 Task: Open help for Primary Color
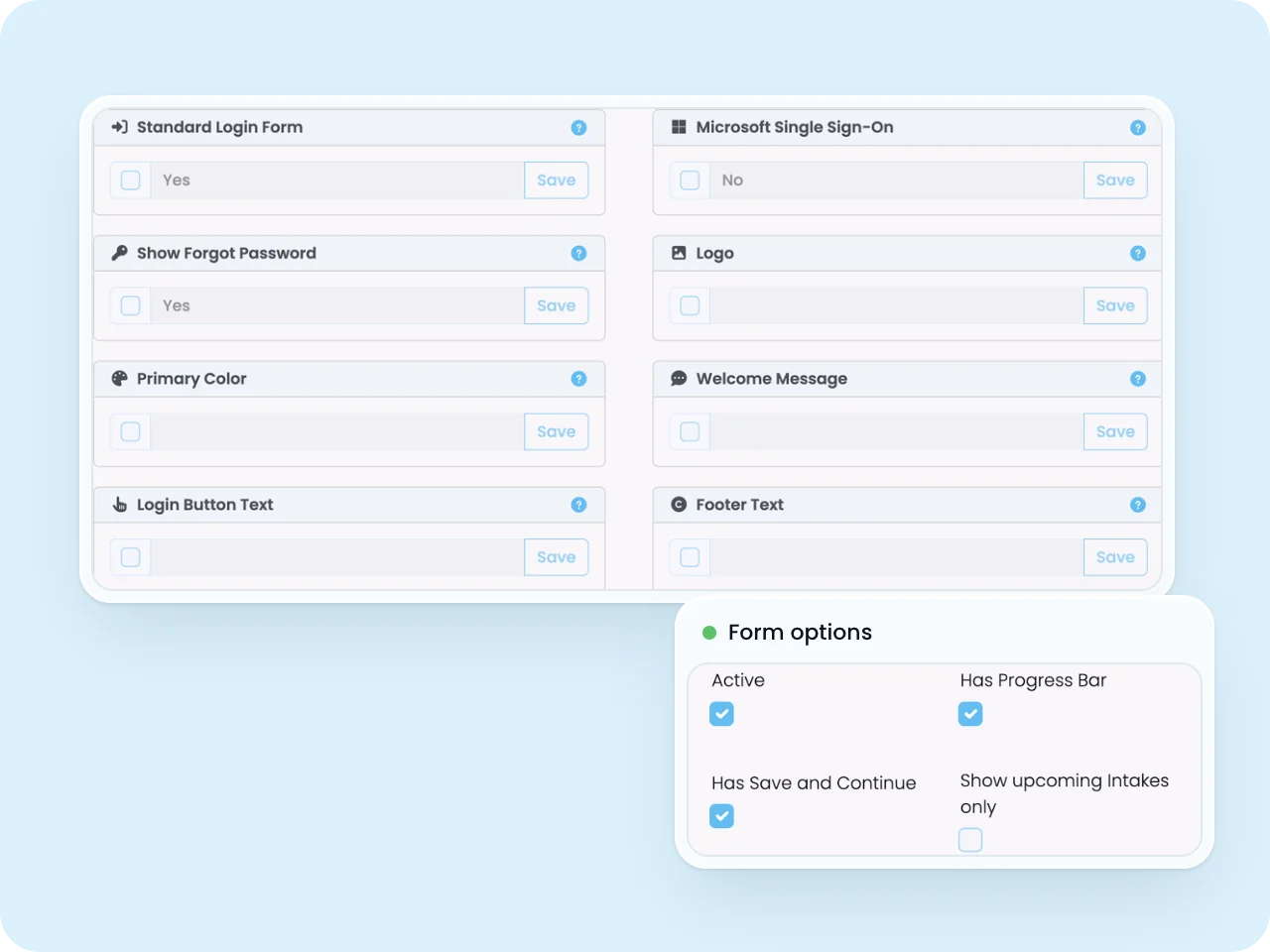(579, 379)
